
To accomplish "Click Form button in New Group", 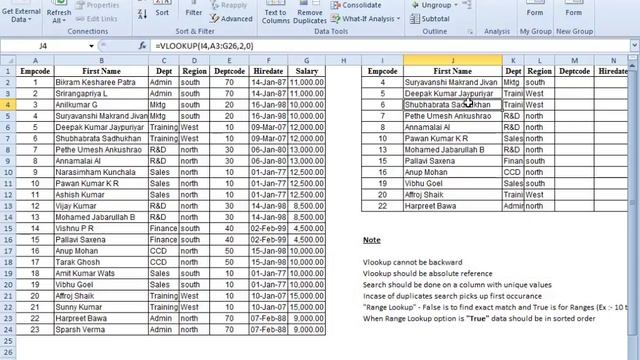I will (x=573, y=9).
